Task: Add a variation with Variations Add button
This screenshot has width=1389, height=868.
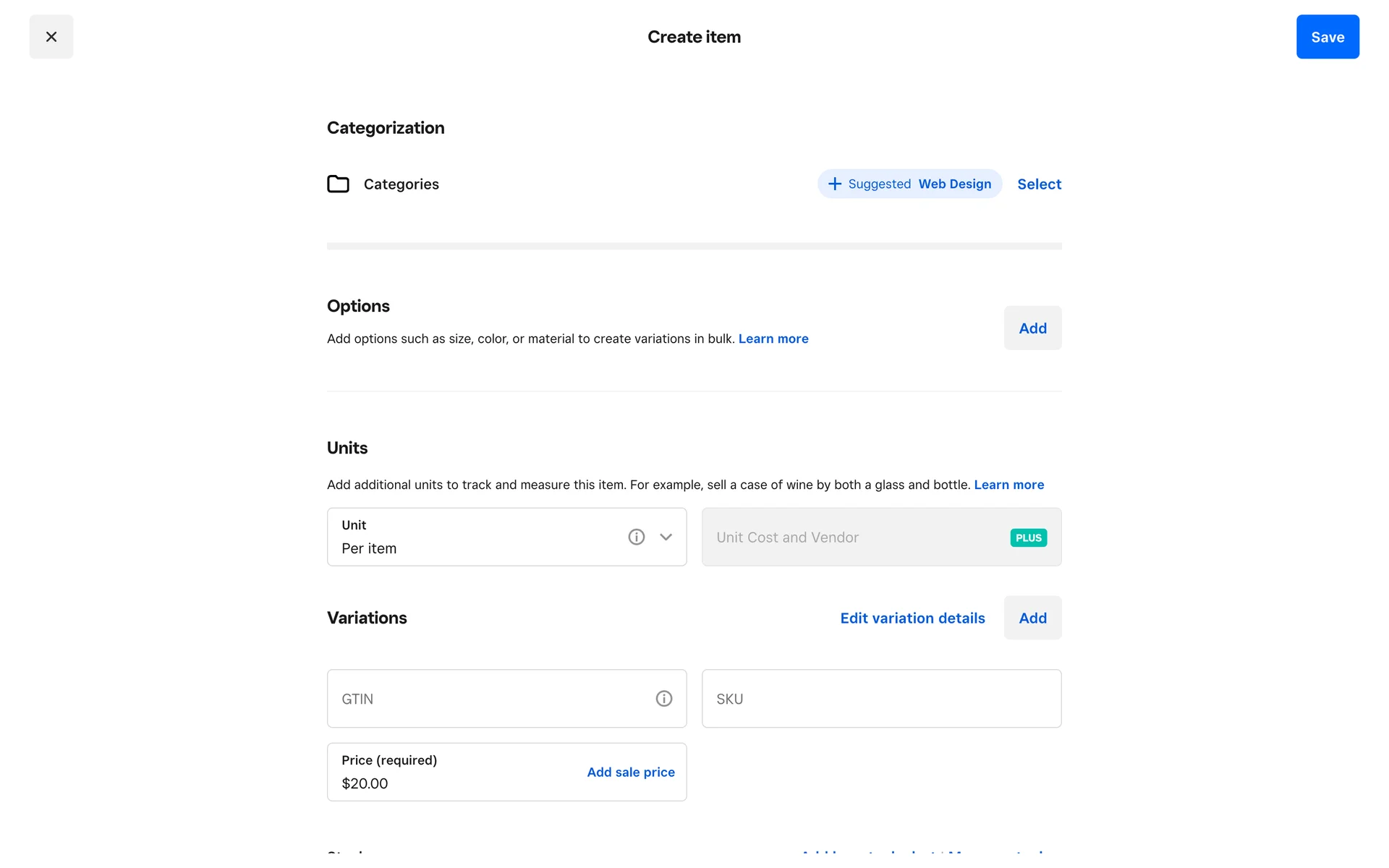Action: pyautogui.click(x=1032, y=618)
